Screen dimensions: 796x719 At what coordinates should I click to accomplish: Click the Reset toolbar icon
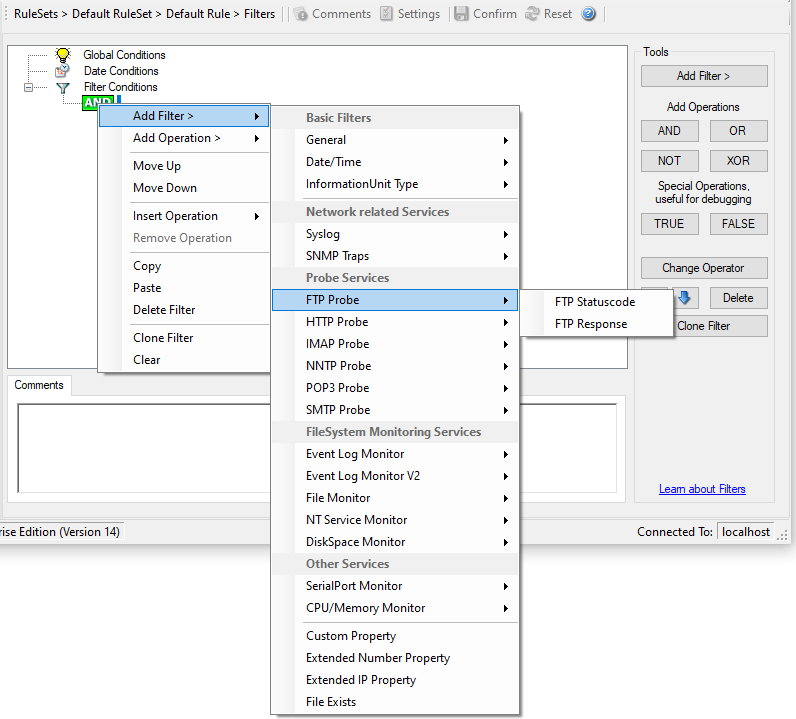532,14
